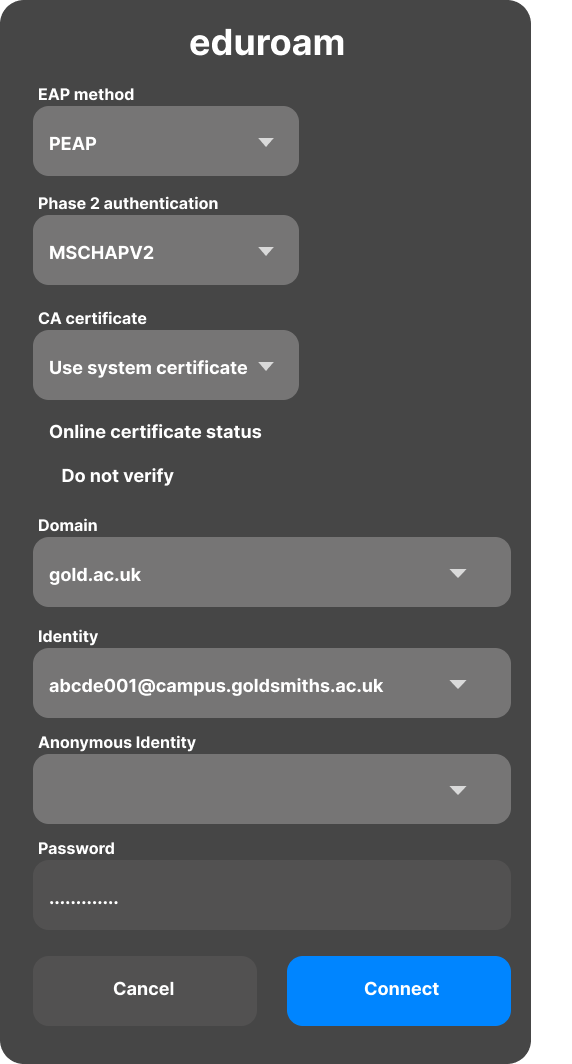
Task: Choose the Do not verify option
Action: coord(117,476)
